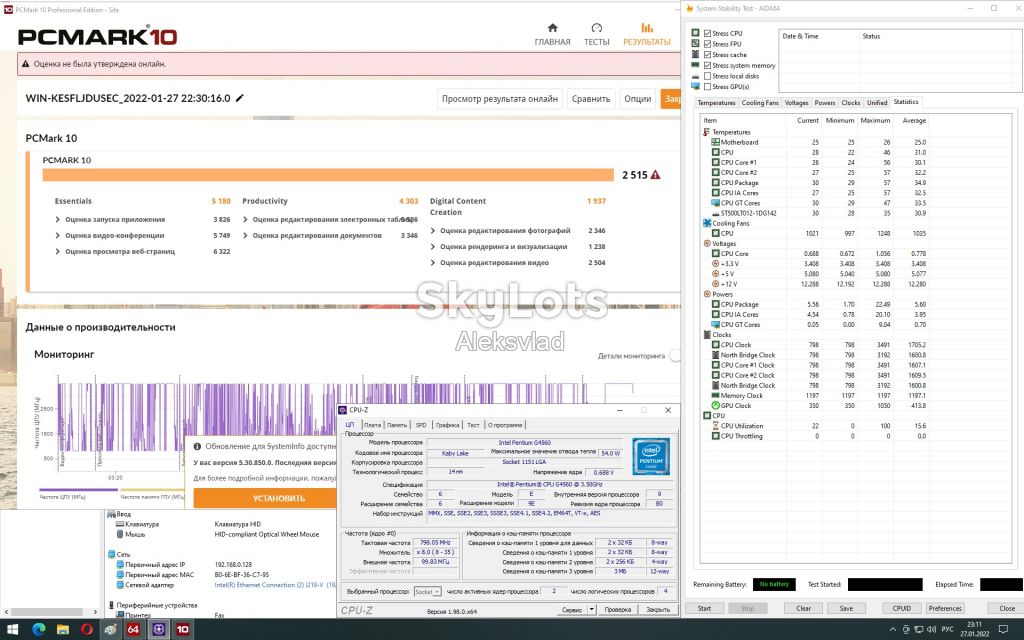The image size is (1024, 640).
Task: Open the notification center icon
Action: (x=1003, y=630)
